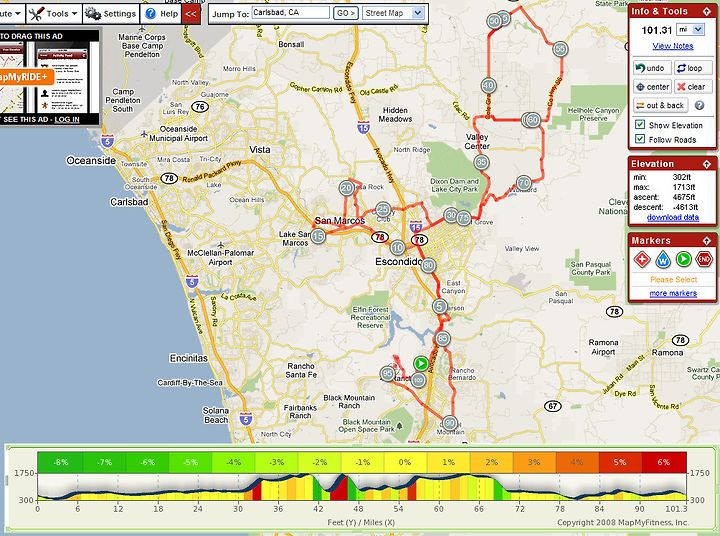Viewport: 720px width, 536px height.
Task: Click the mile 95 route marker
Action: [x=388, y=373]
